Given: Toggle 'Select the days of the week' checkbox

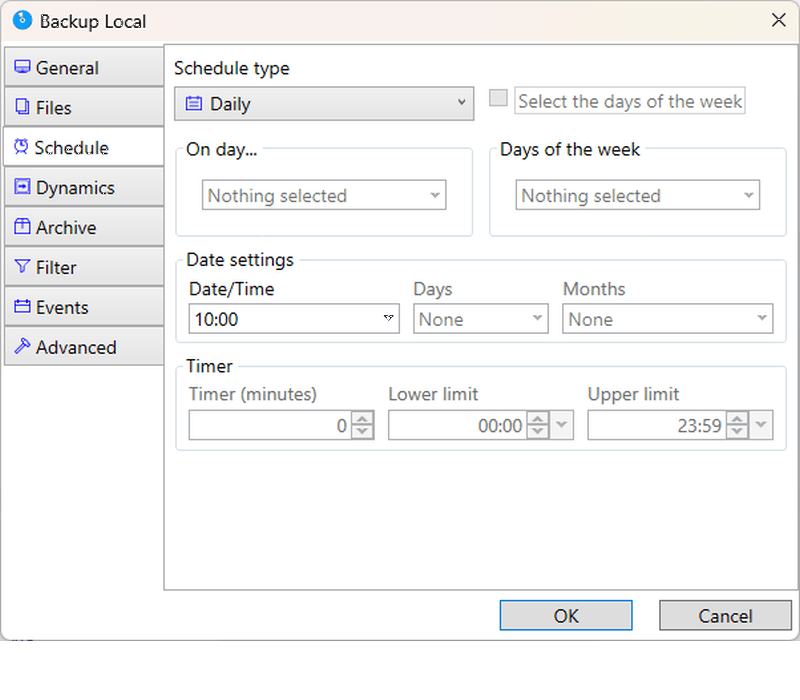Looking at the screenshot, I should click(x=498, y=98).
